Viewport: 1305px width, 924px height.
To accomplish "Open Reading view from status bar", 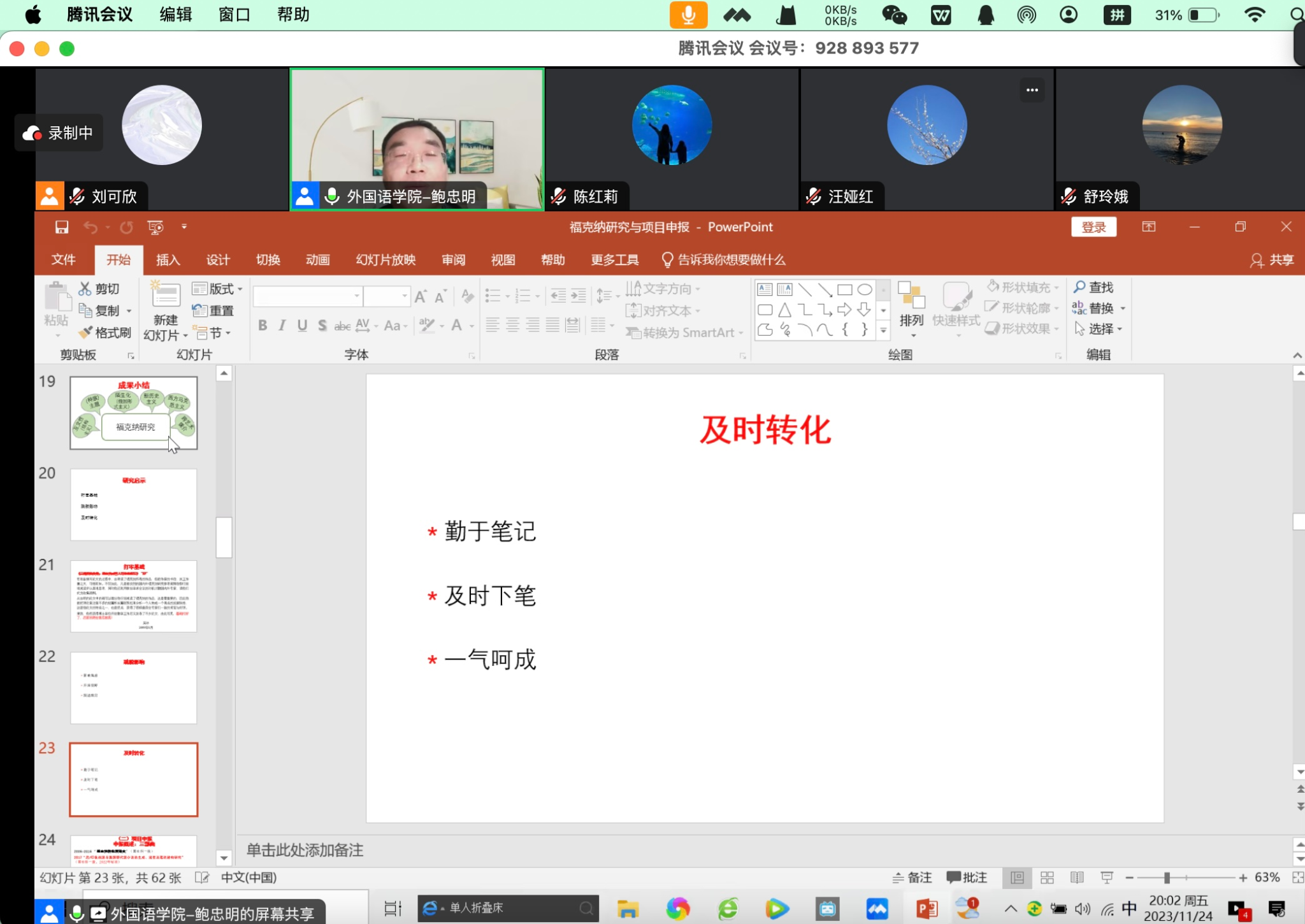I will click(x=1077, y=877).
